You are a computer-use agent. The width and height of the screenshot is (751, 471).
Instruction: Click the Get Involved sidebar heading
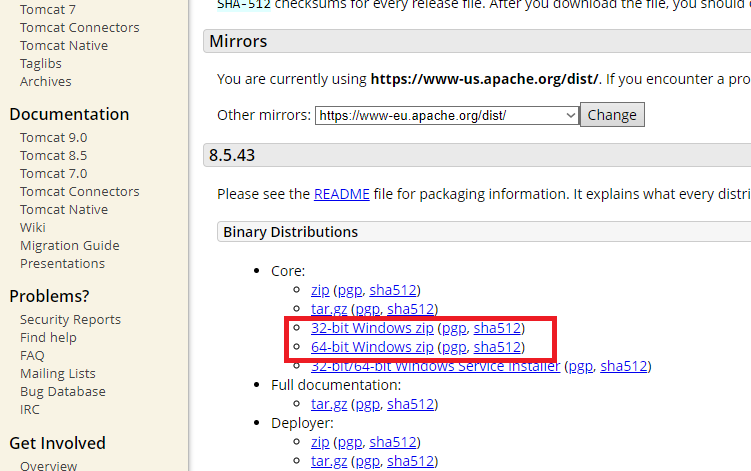(x=57, y=443)
